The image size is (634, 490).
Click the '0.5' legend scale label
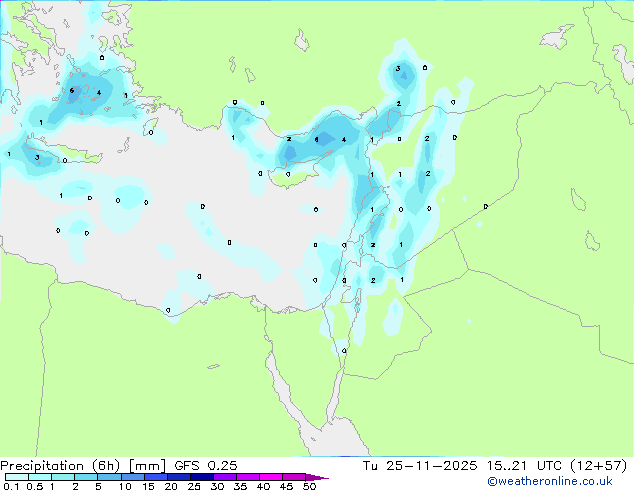[x=34, y=486]
